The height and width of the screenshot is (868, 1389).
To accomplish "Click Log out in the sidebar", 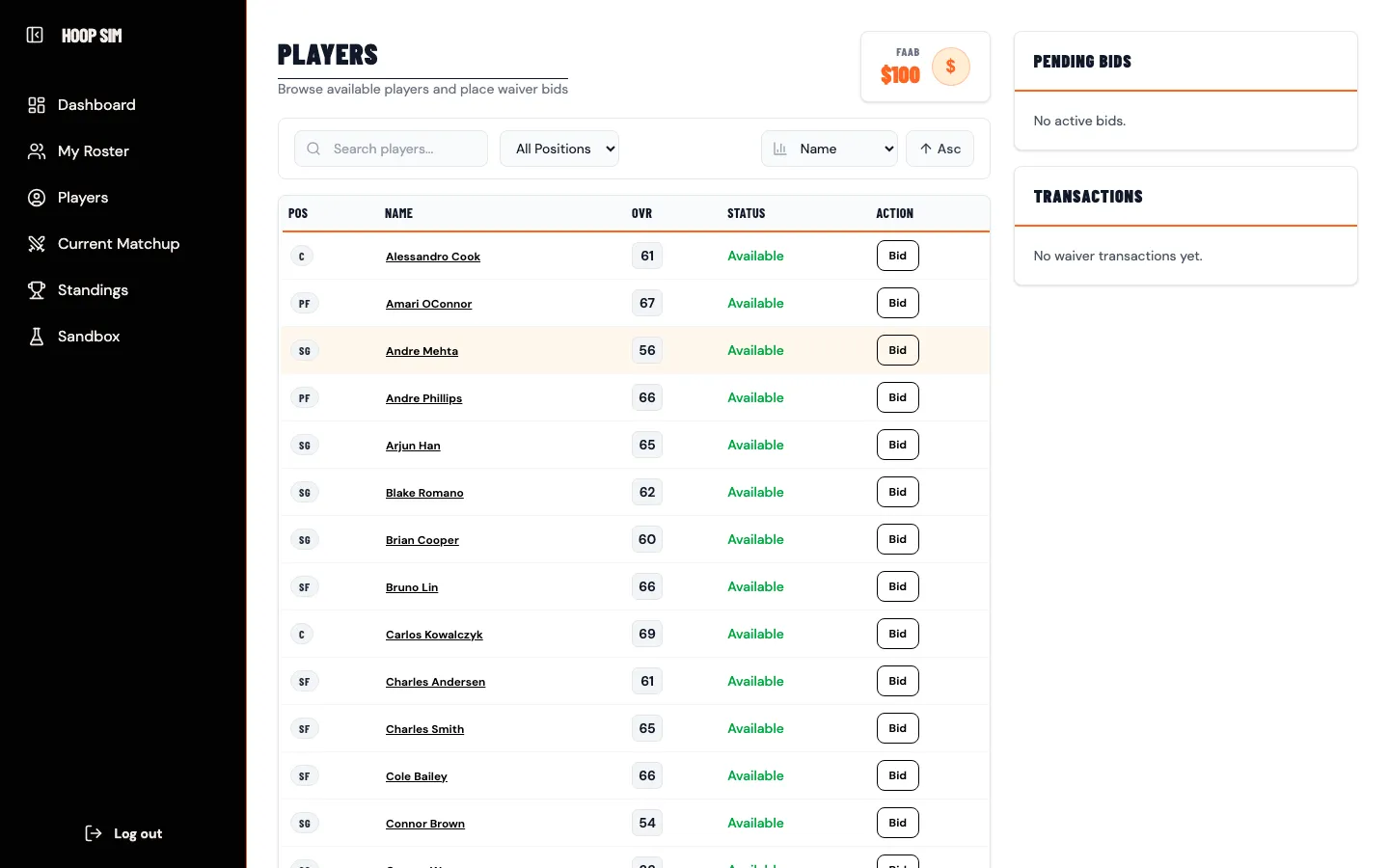I will pos(123,833).
